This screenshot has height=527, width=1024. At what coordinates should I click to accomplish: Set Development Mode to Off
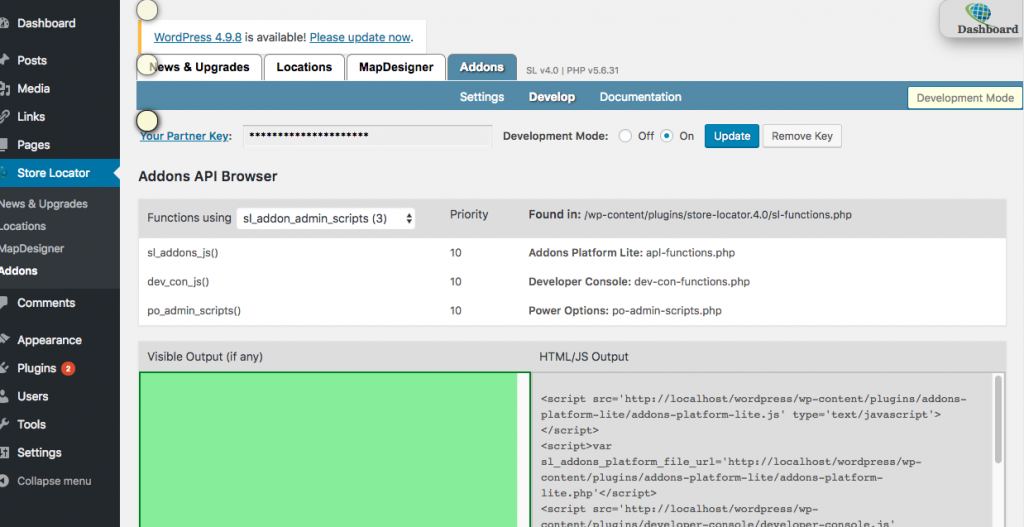[x=626, y=136]
